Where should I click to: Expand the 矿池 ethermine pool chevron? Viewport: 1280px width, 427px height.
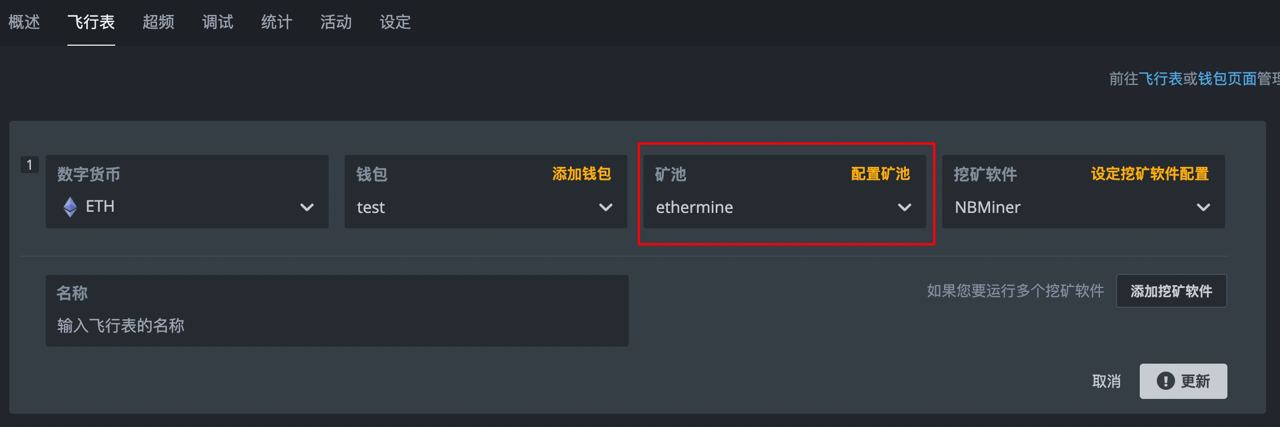coord(904,208)
